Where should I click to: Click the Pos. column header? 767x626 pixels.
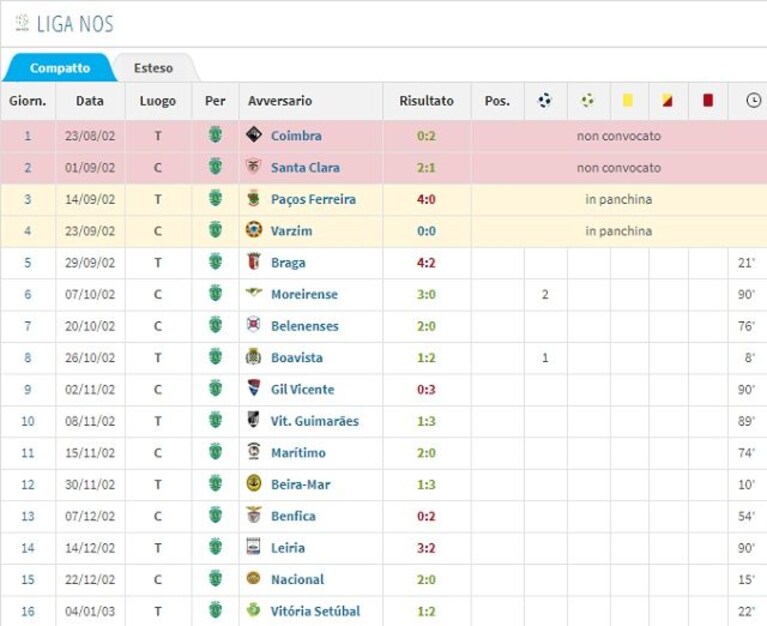click(497, 101)
